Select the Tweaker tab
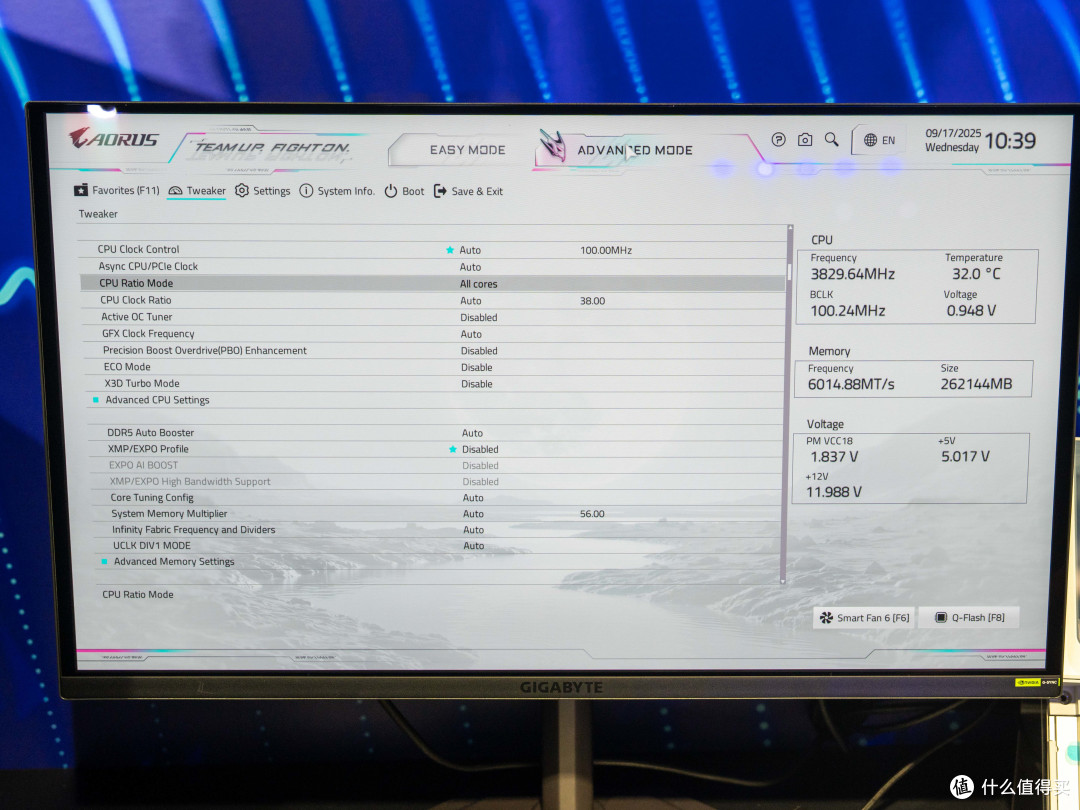Image resolution: width=1080 pixels, height=810 pixels. click(197, 191)
